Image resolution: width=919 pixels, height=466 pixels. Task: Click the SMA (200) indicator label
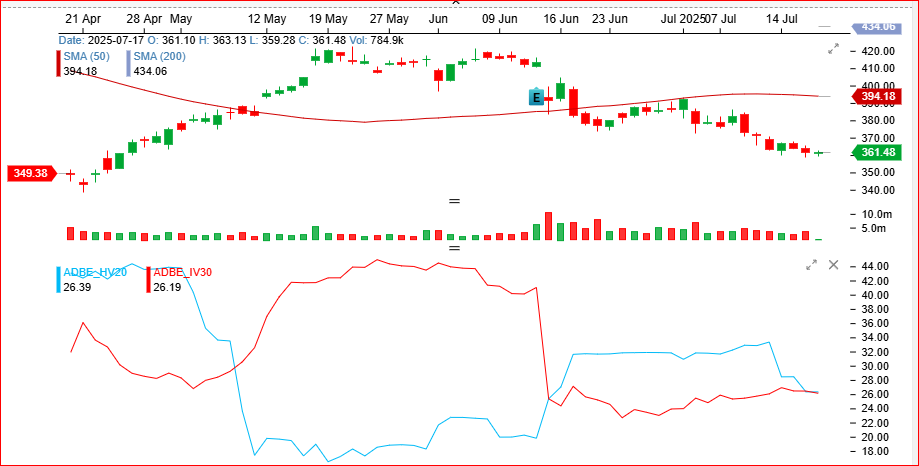click(x=159, y=57)
